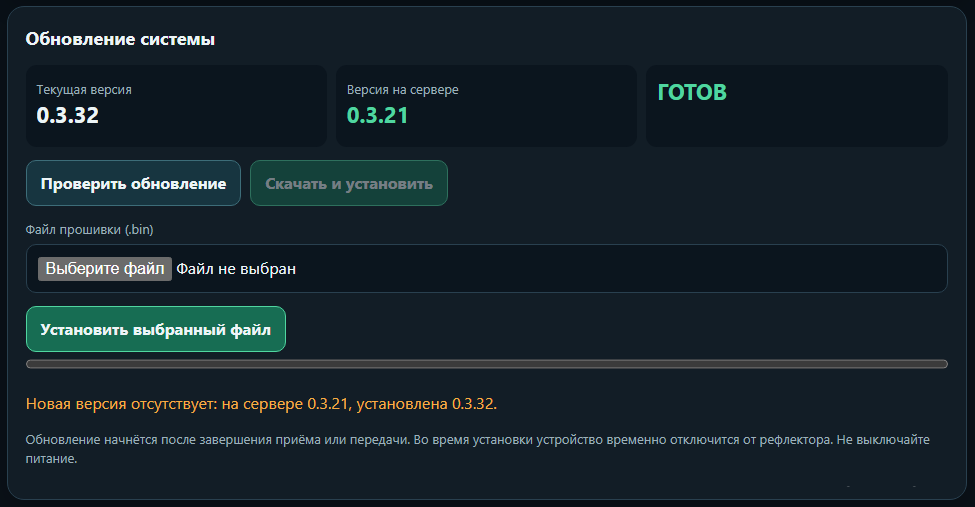Click на сервере 0.3.21 in orange message
Screen dimensions: 975x507
coord(287,404)
